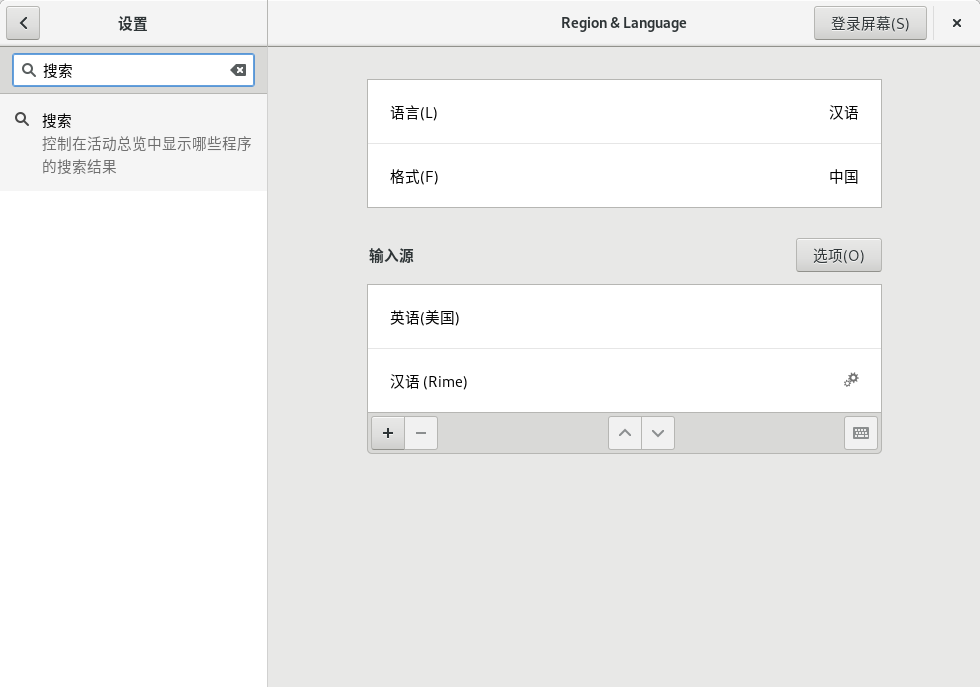Go back using the sidebar back arrow
This screenshot has width=980, height=687.
pos(23,23)
